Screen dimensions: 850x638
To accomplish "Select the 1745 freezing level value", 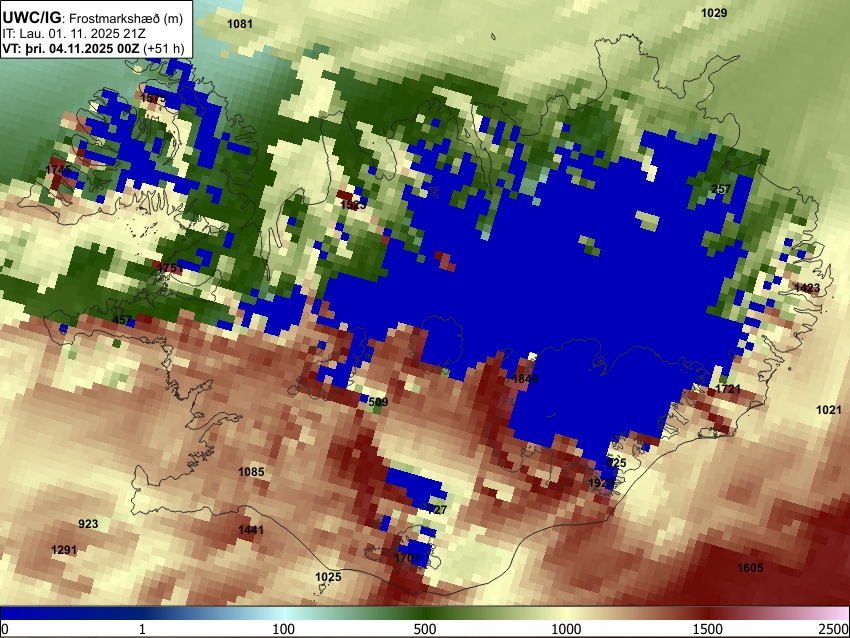I will pyautogui.click(x=59, y=170).
